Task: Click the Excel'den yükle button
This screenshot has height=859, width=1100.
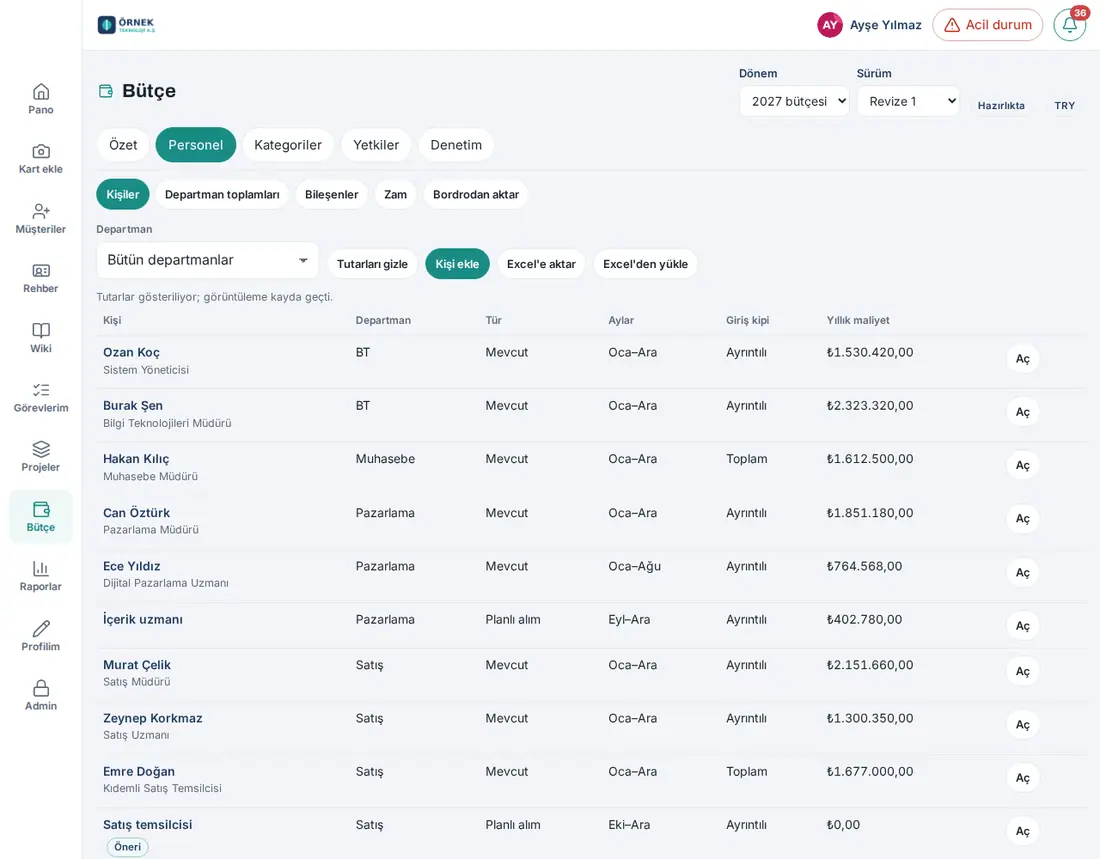Action: point(645,264)
